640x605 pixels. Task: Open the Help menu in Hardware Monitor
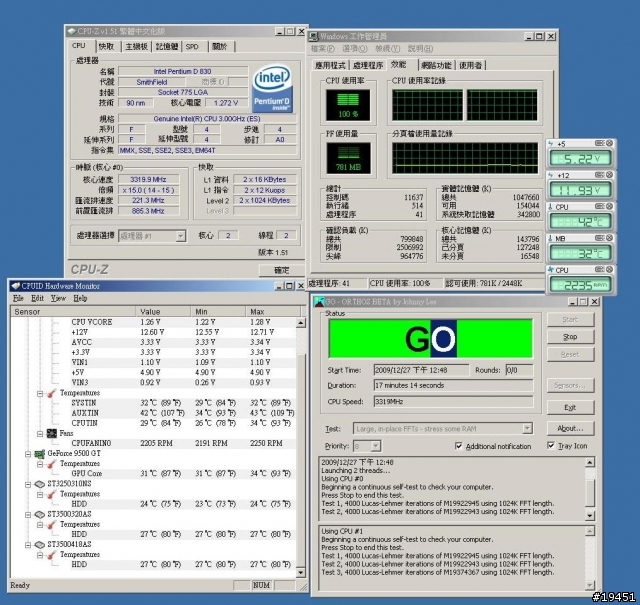80,298
